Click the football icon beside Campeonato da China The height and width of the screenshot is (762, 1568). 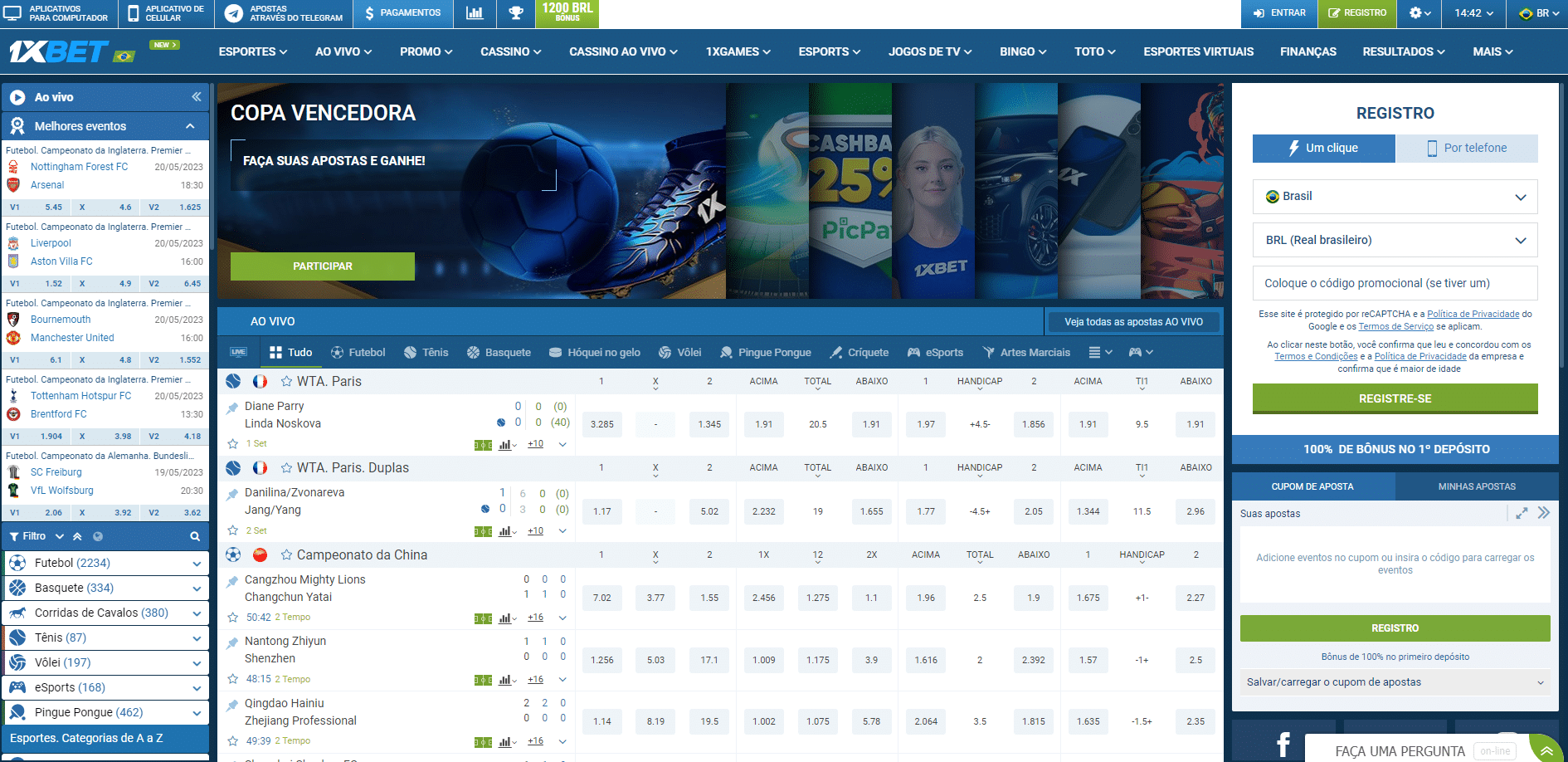[x=234, y=554]
